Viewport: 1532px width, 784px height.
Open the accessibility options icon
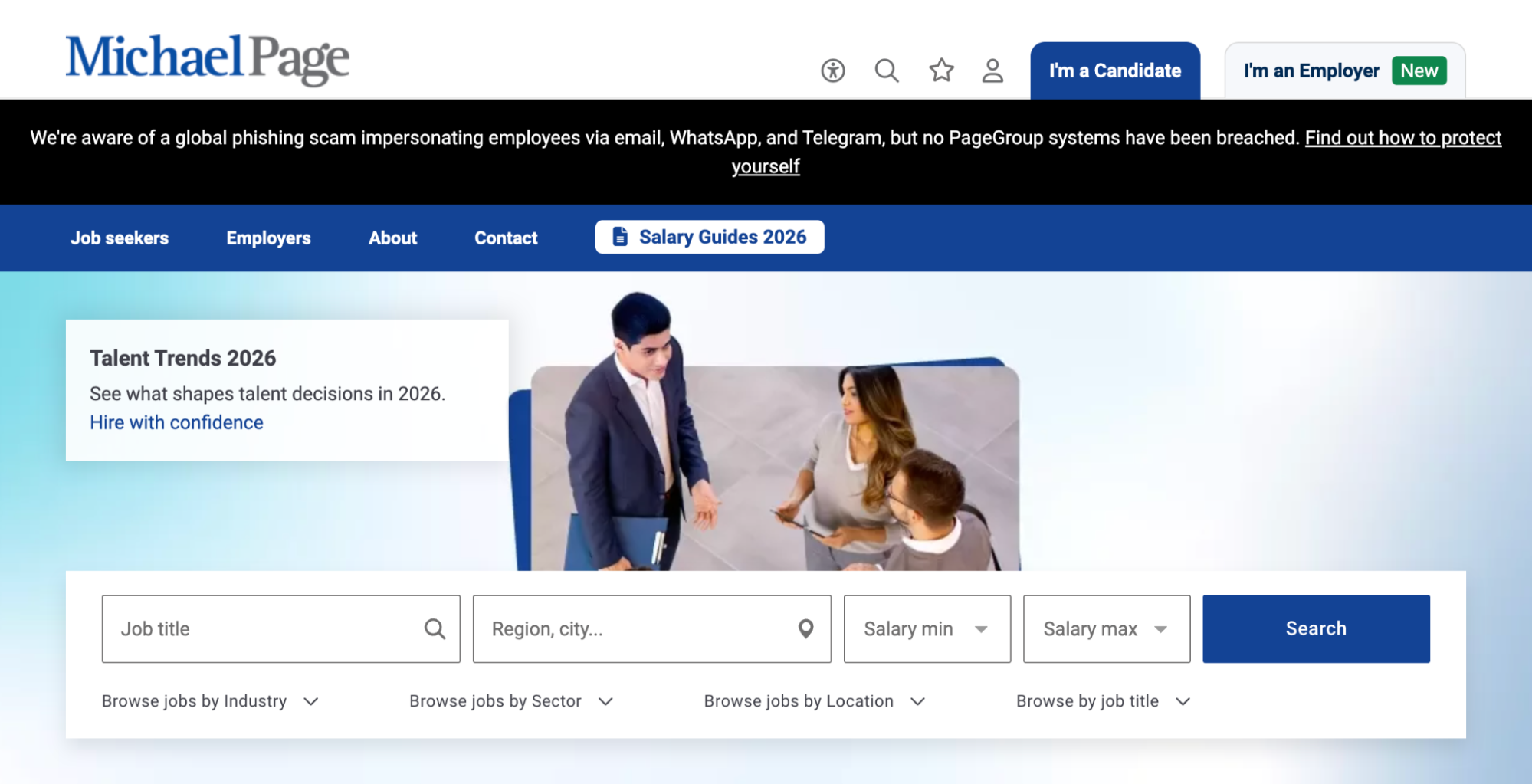[833, 71]
